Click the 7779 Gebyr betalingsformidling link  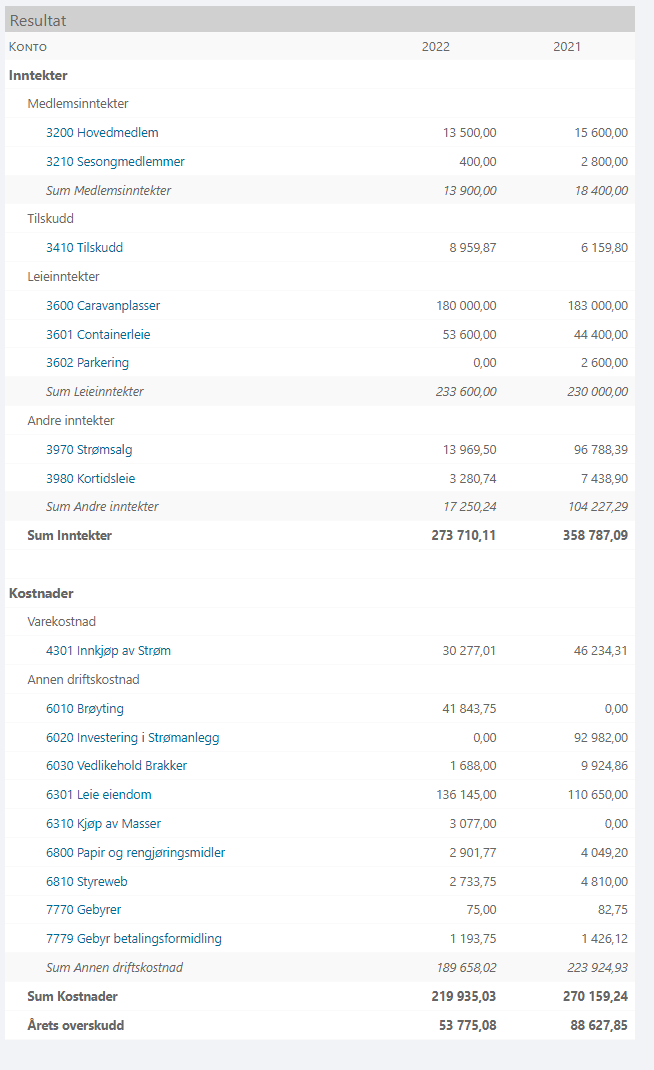coord(134,938)
